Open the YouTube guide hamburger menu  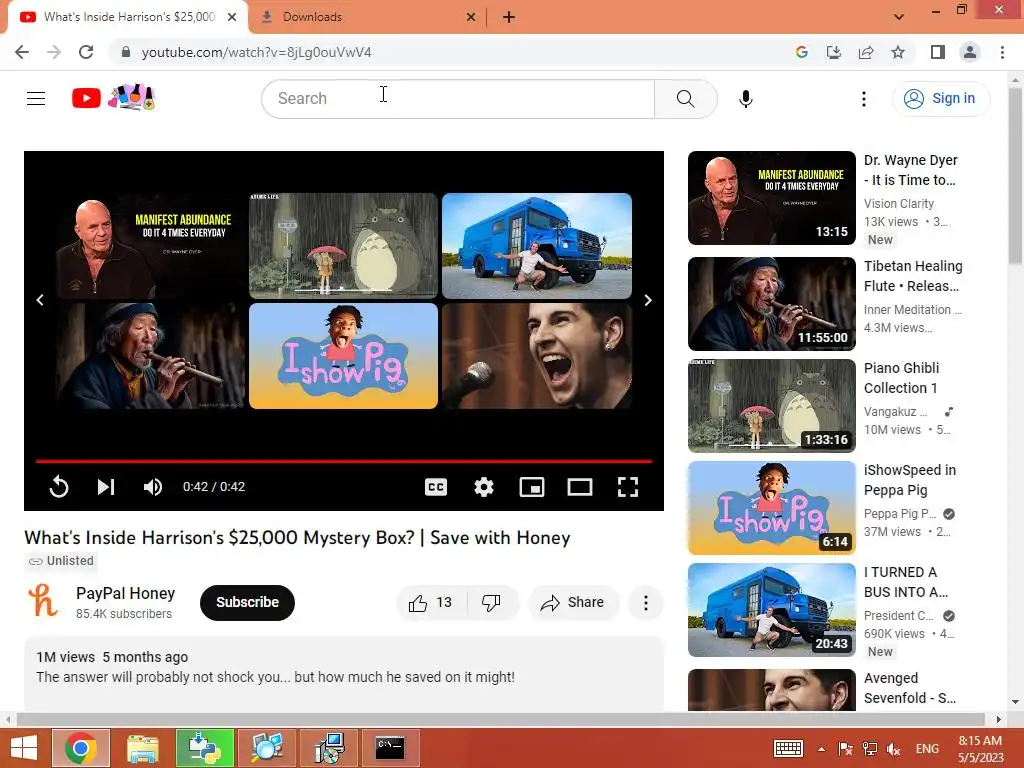coord(36,99)
